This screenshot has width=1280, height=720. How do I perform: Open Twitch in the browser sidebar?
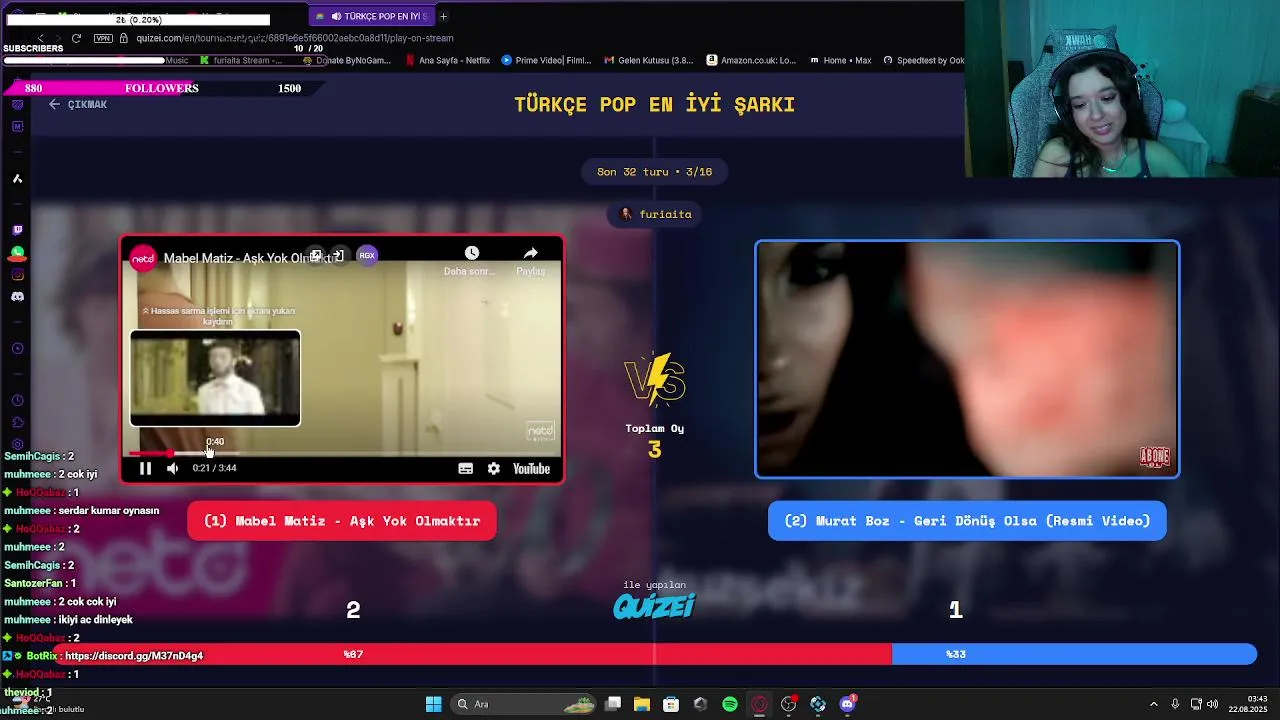[x=17, y=230]
